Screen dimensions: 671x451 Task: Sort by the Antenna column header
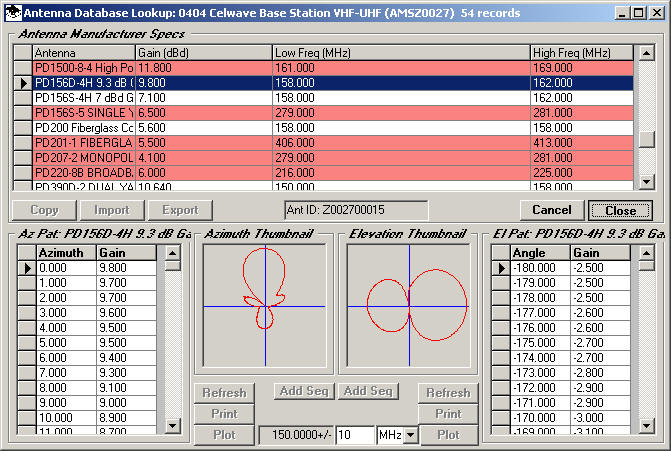(84, 53)
